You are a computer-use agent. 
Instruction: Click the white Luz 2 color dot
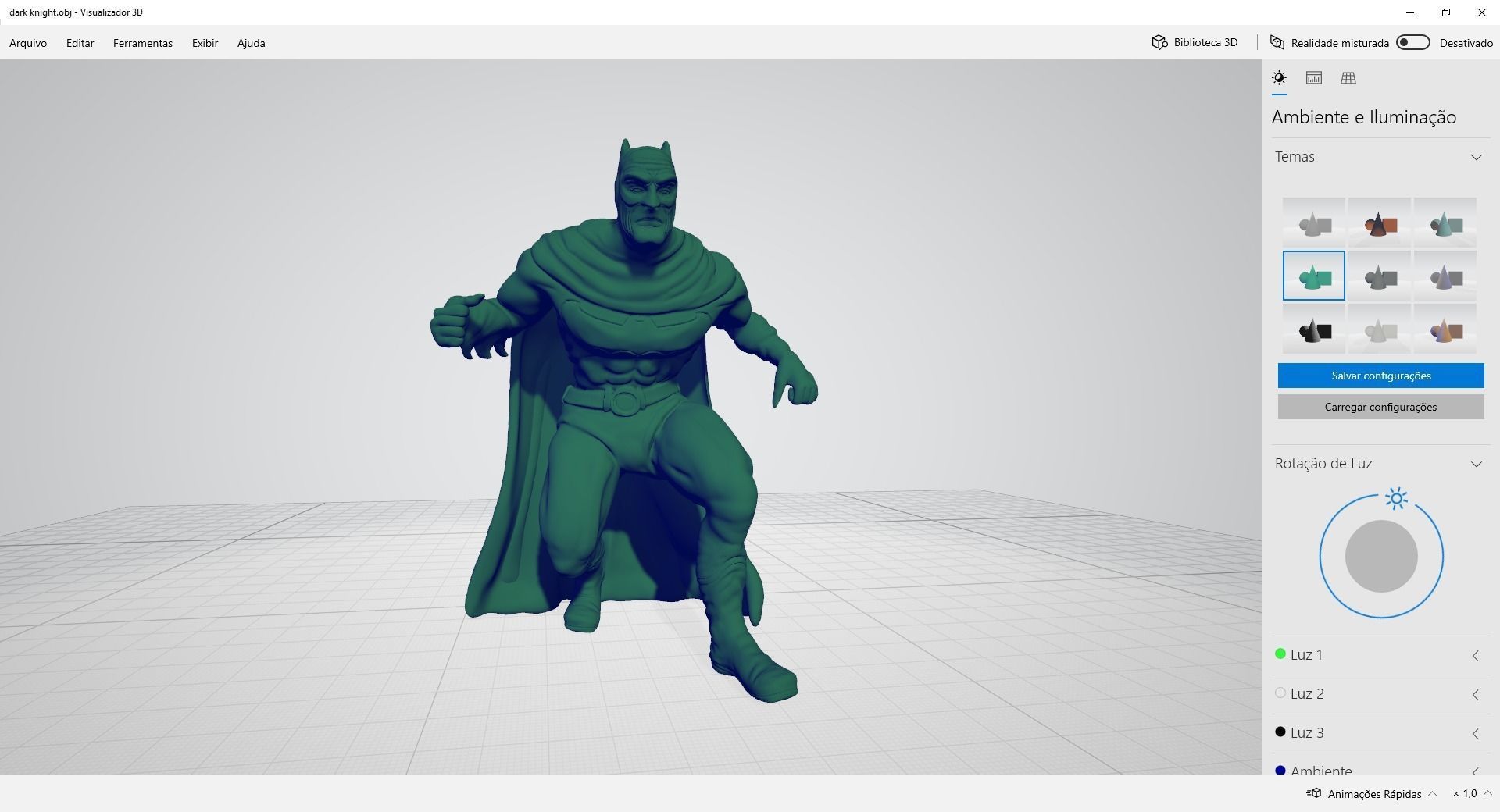pos(1280,693)
